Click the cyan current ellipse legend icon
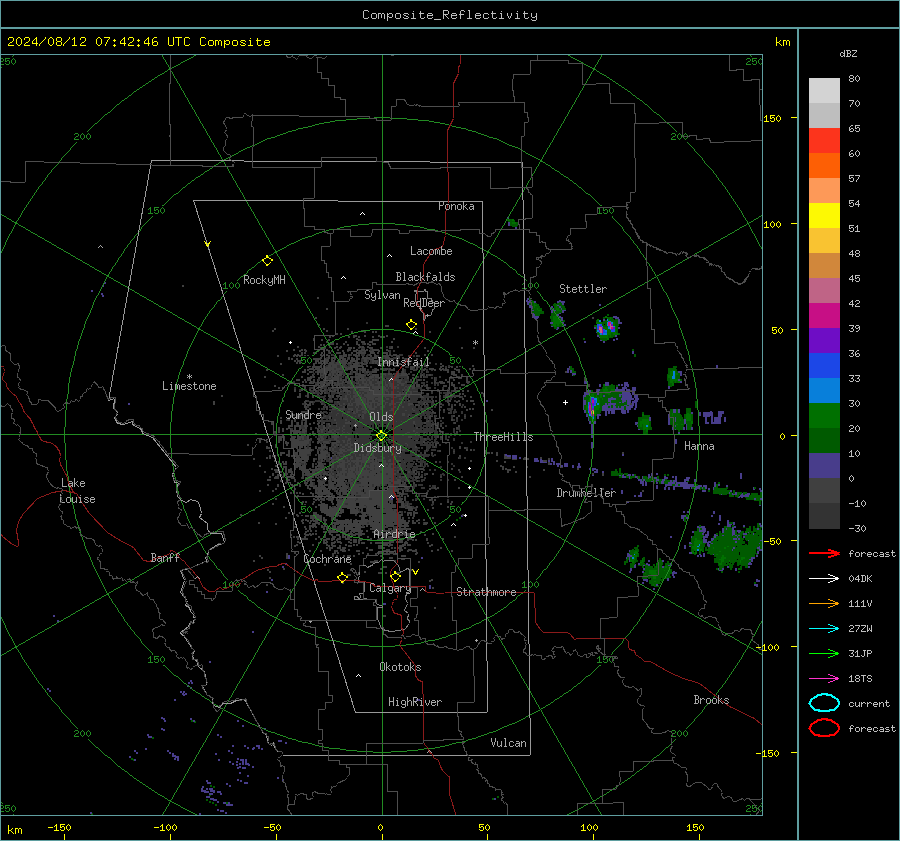The image size is (900, 841). [824, 703]
